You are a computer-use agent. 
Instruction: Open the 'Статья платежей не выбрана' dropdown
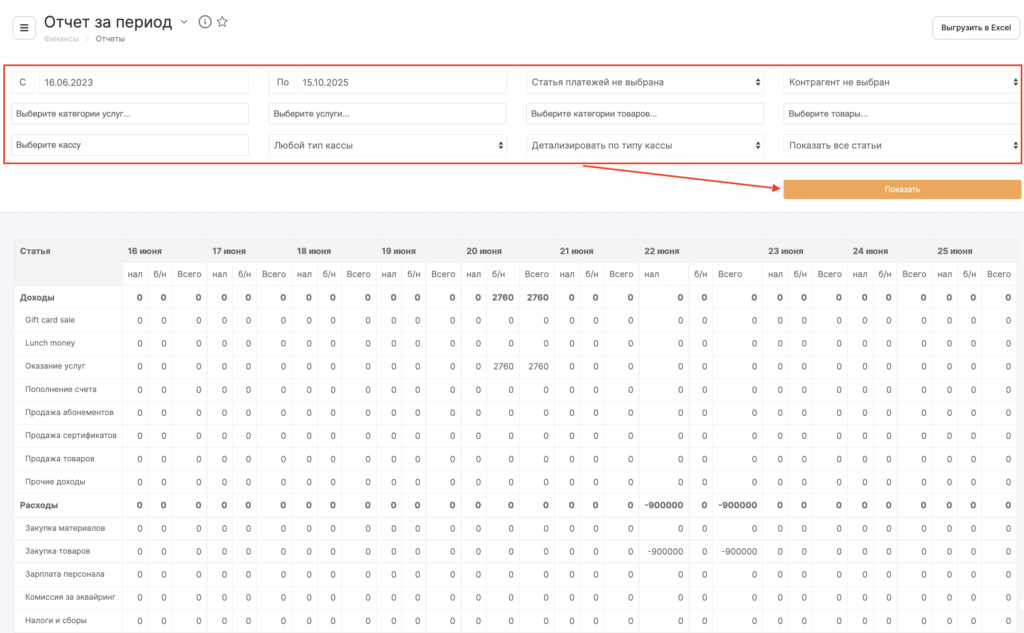point(645,82)
